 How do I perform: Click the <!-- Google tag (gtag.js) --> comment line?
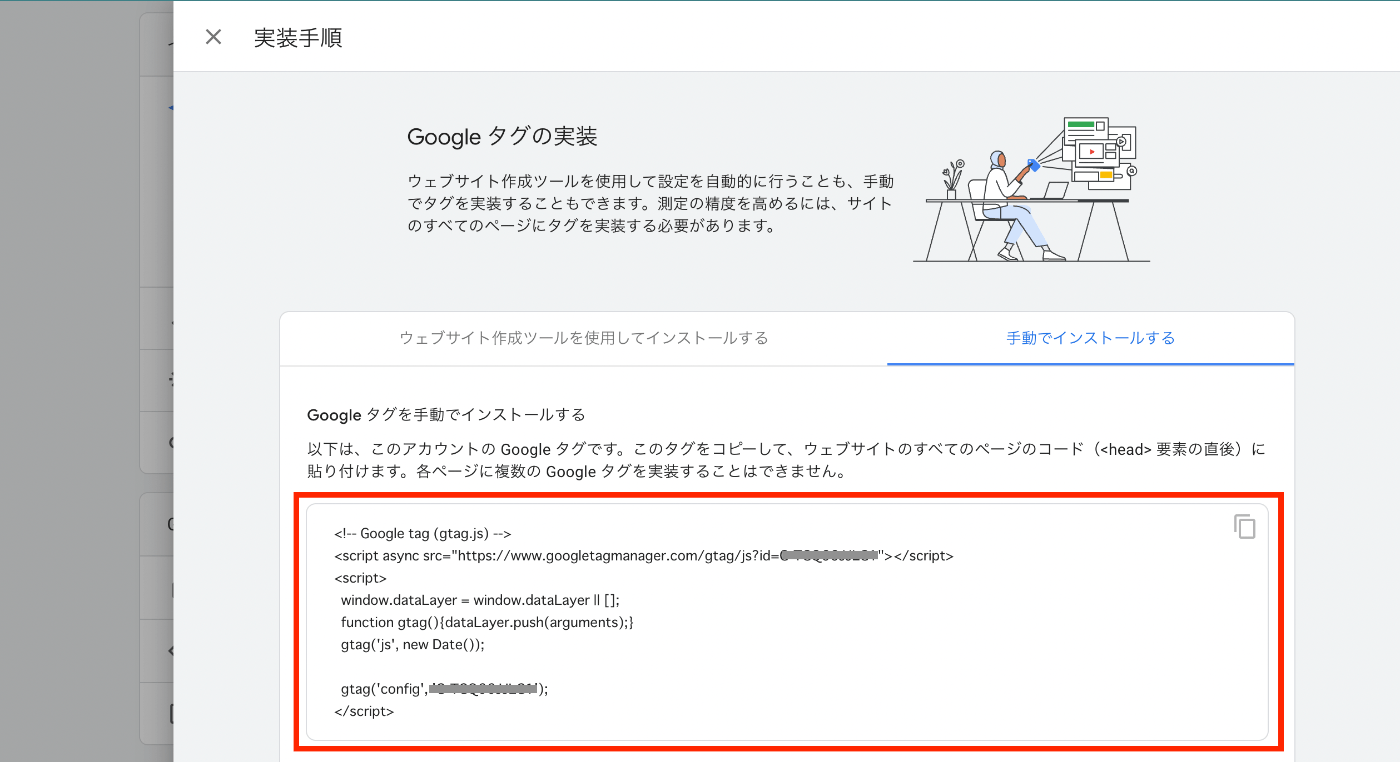(423, 534)
